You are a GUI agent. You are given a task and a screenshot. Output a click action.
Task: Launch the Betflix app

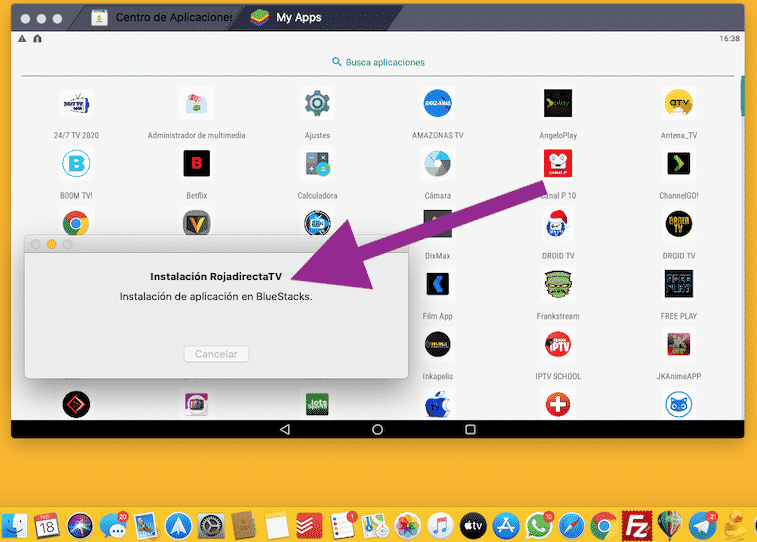(x=196, y=164)
